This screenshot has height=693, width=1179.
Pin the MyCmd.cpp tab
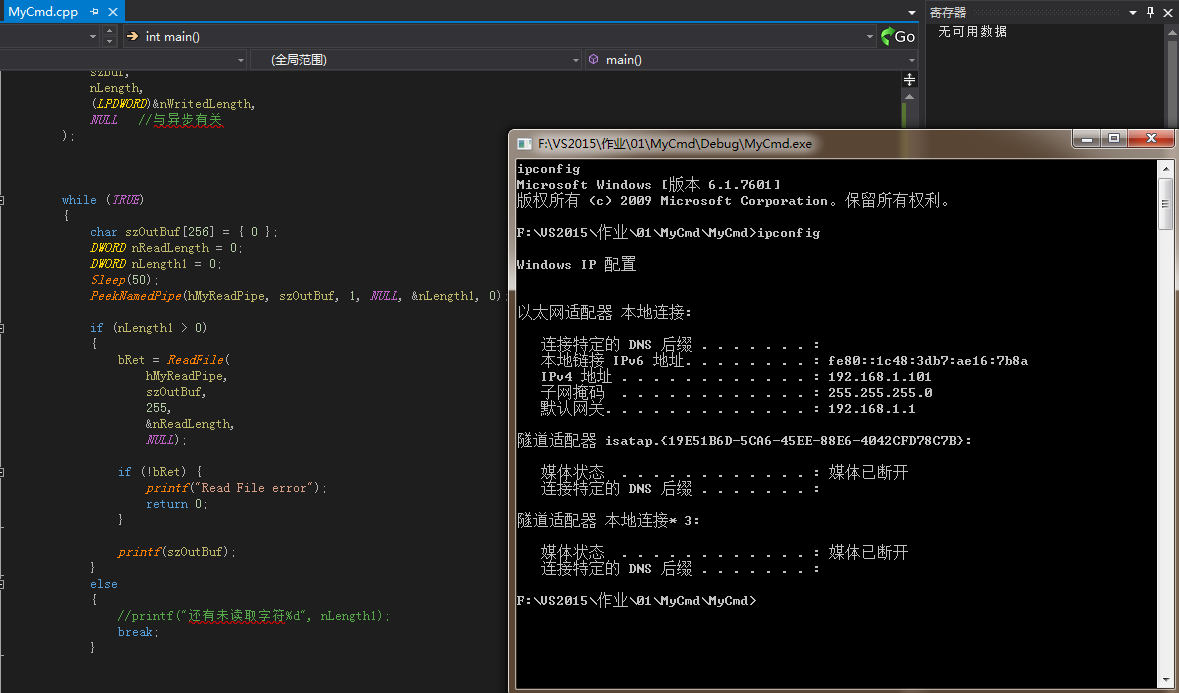click(94, 12)
